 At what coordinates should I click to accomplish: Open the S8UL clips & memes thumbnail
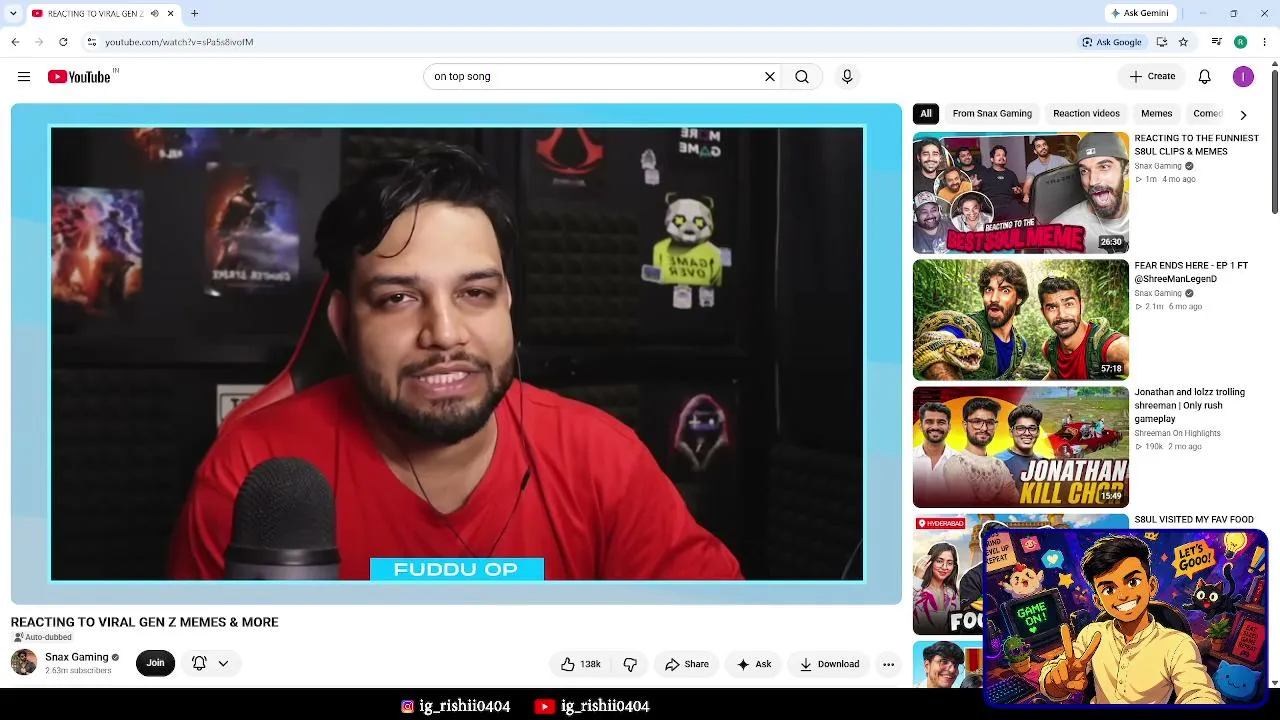click(1020, 193)
